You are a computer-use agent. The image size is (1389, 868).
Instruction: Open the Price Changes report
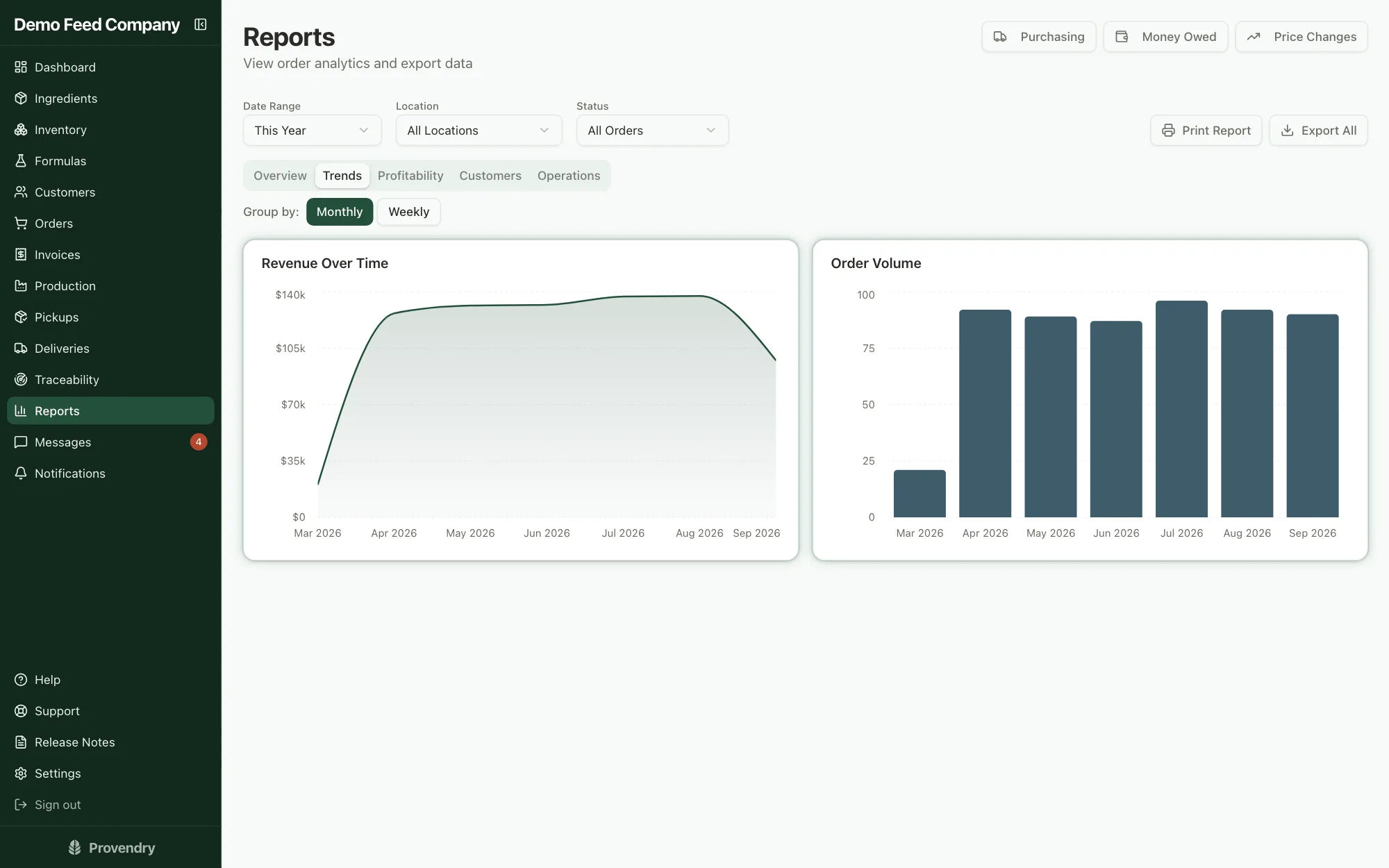[x=1301, y=37]
